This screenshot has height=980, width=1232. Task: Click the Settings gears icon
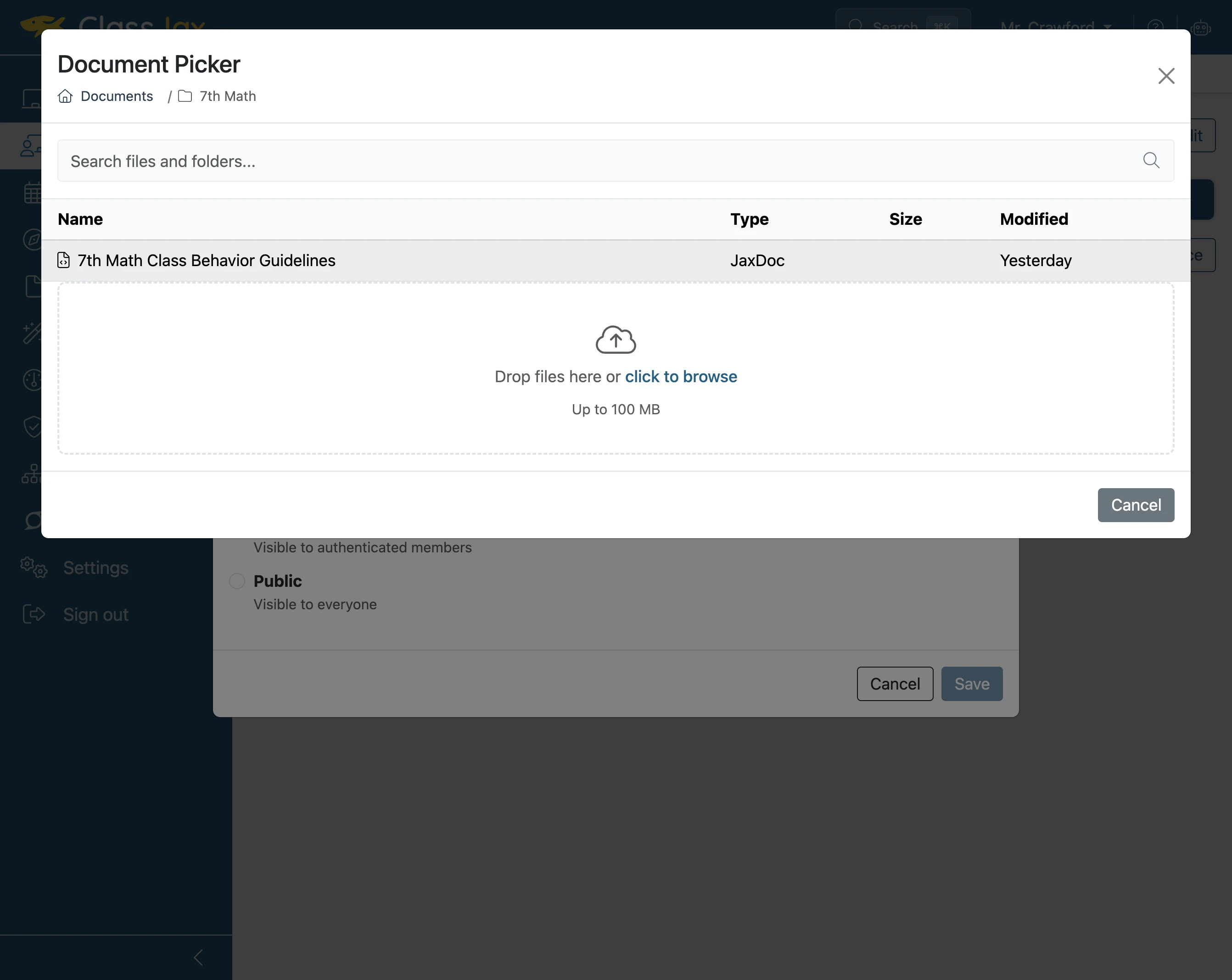[x=34, y=568]
